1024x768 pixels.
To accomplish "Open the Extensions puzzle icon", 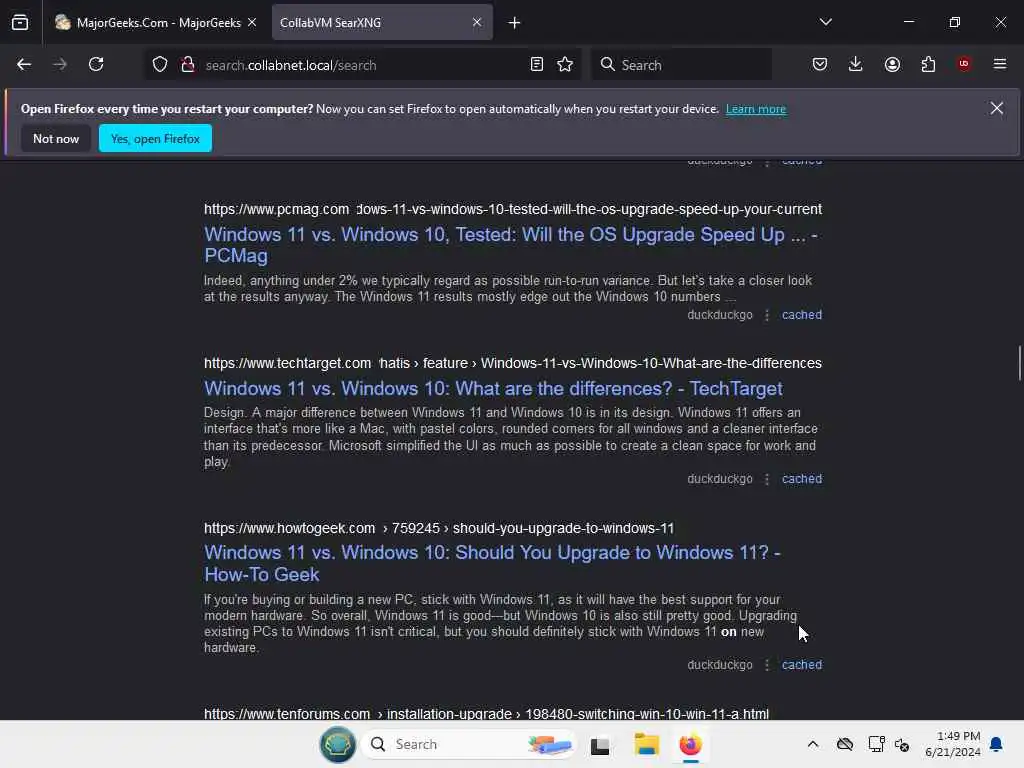I will click(x=928, y=64).
